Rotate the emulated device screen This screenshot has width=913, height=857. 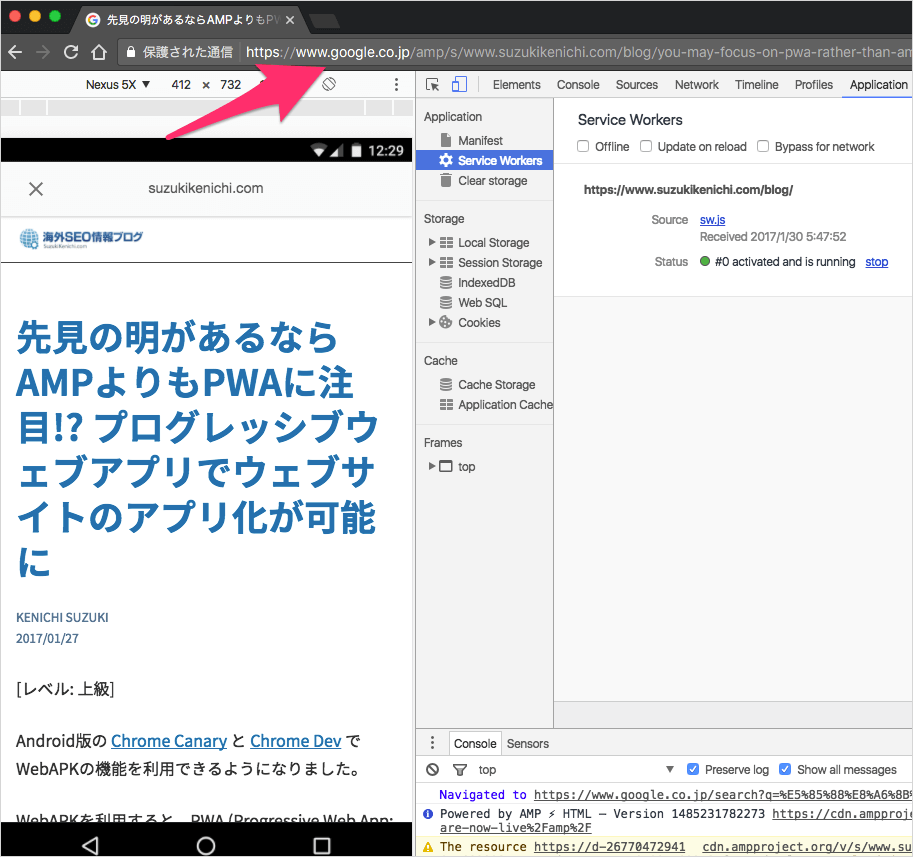[x=329, y=84]
